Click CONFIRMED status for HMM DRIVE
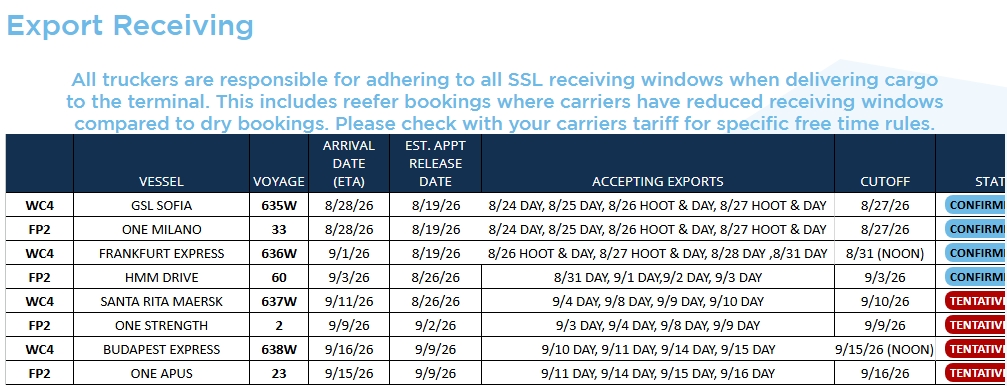 [976, 277]
